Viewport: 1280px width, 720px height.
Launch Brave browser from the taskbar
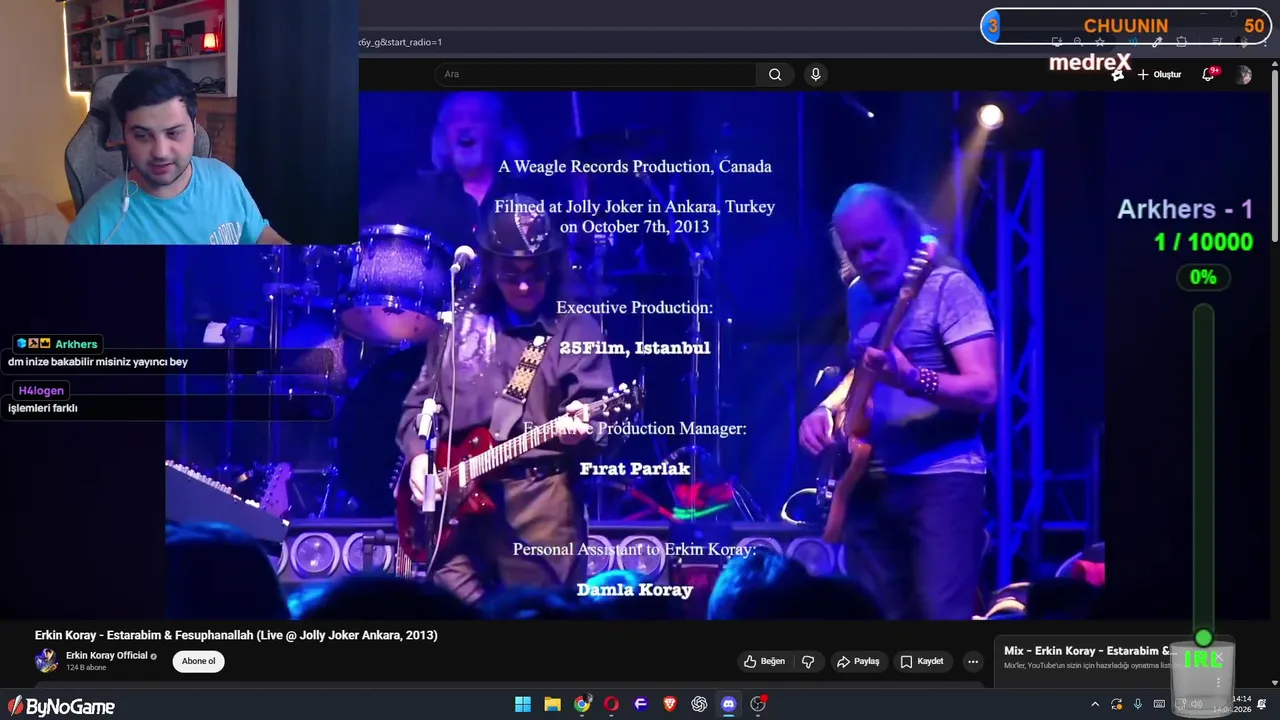670,704
